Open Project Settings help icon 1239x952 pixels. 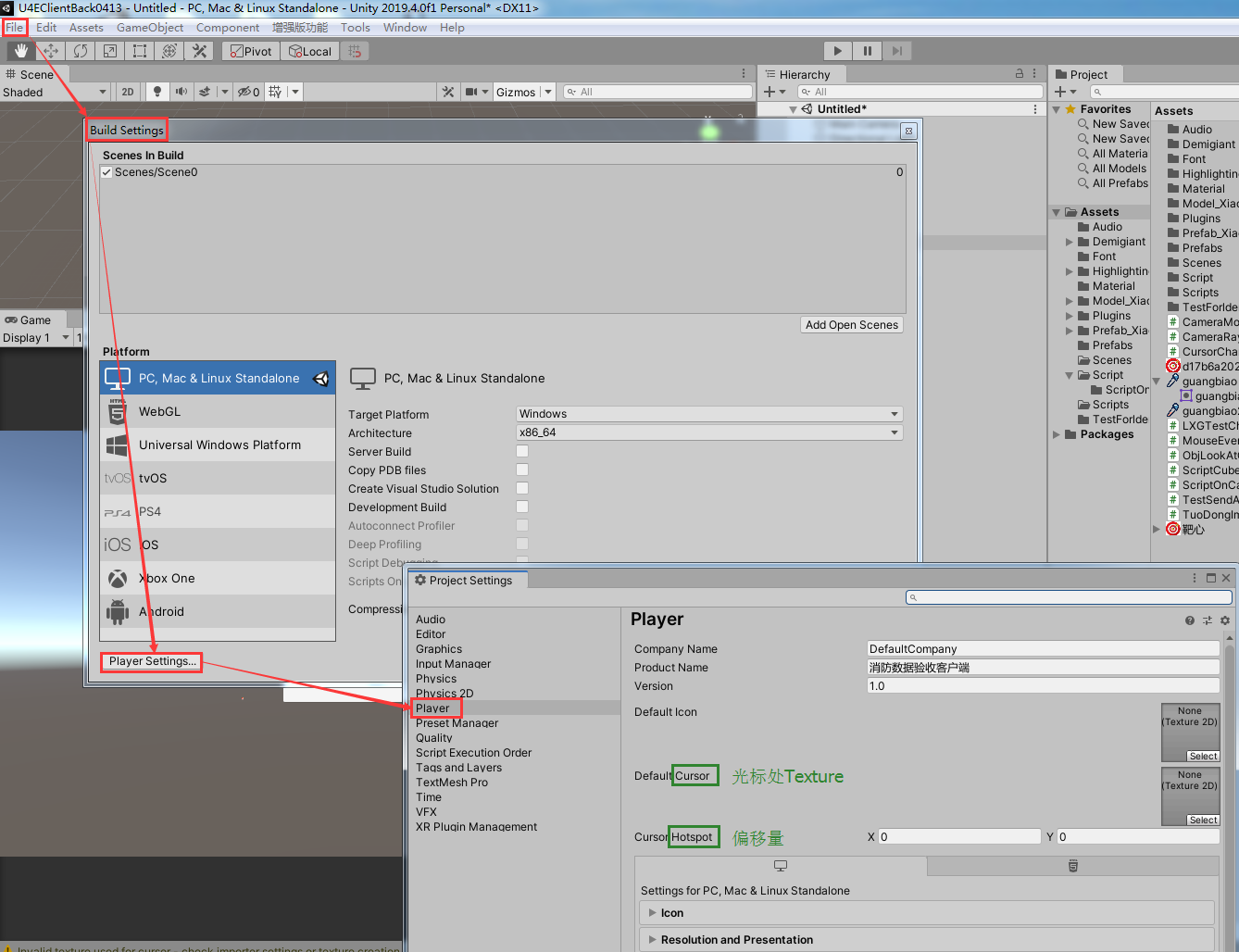tap(1190, 620)
